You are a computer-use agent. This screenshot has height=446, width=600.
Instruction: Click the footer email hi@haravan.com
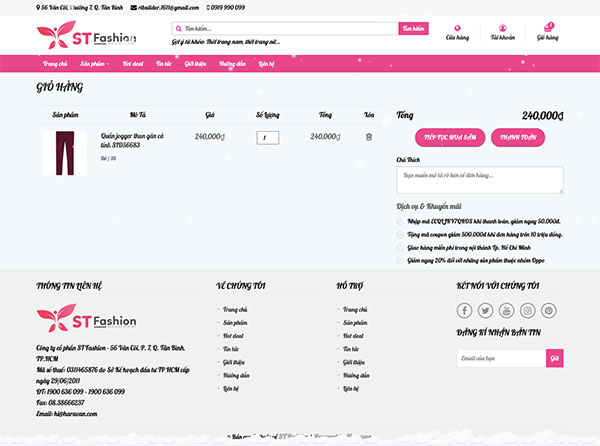tap(75, 414)
